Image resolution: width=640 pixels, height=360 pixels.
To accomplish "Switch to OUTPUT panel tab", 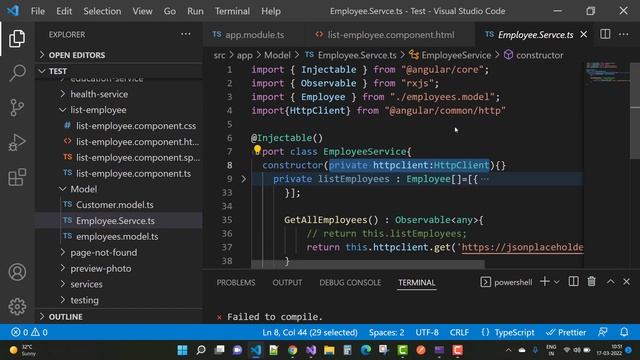I will coord(287,282).
